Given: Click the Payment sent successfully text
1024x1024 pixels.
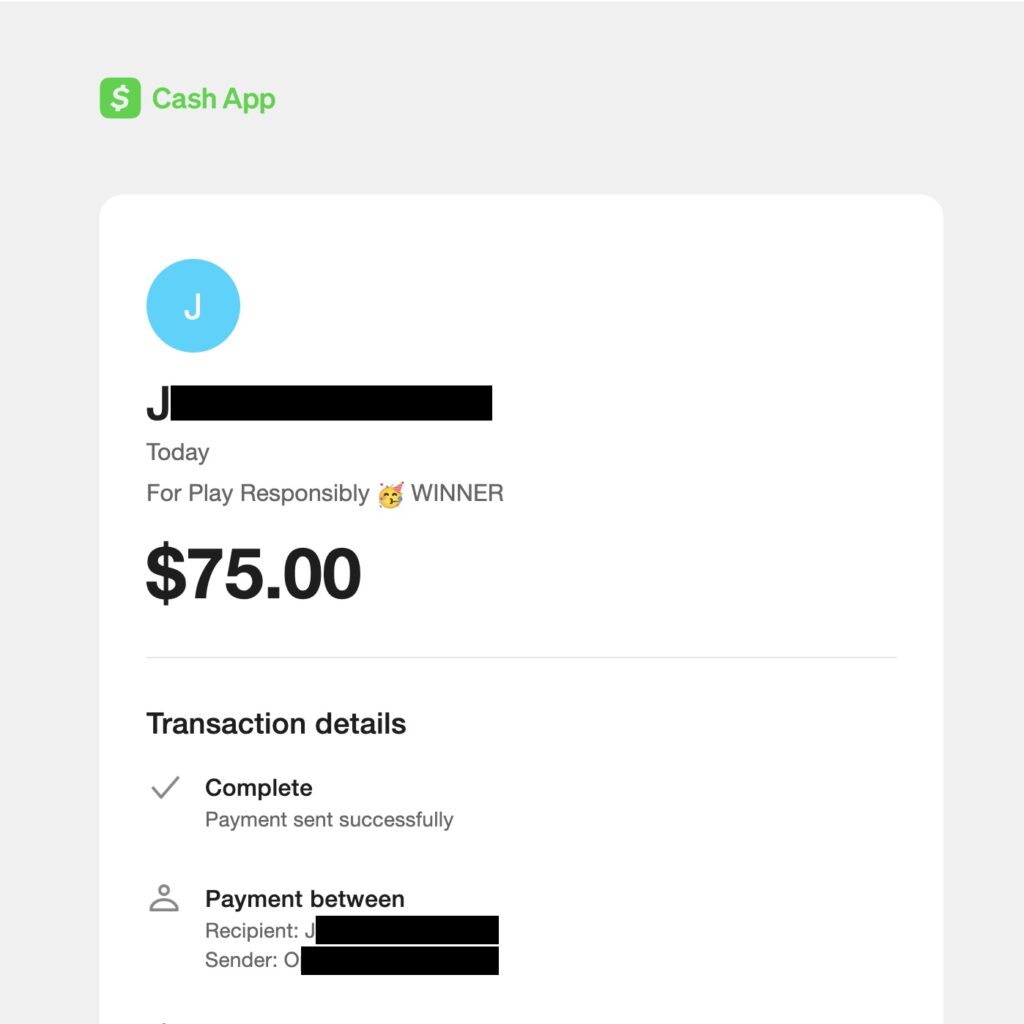Looking at the screenshot, I should click(x=329, y=820).
